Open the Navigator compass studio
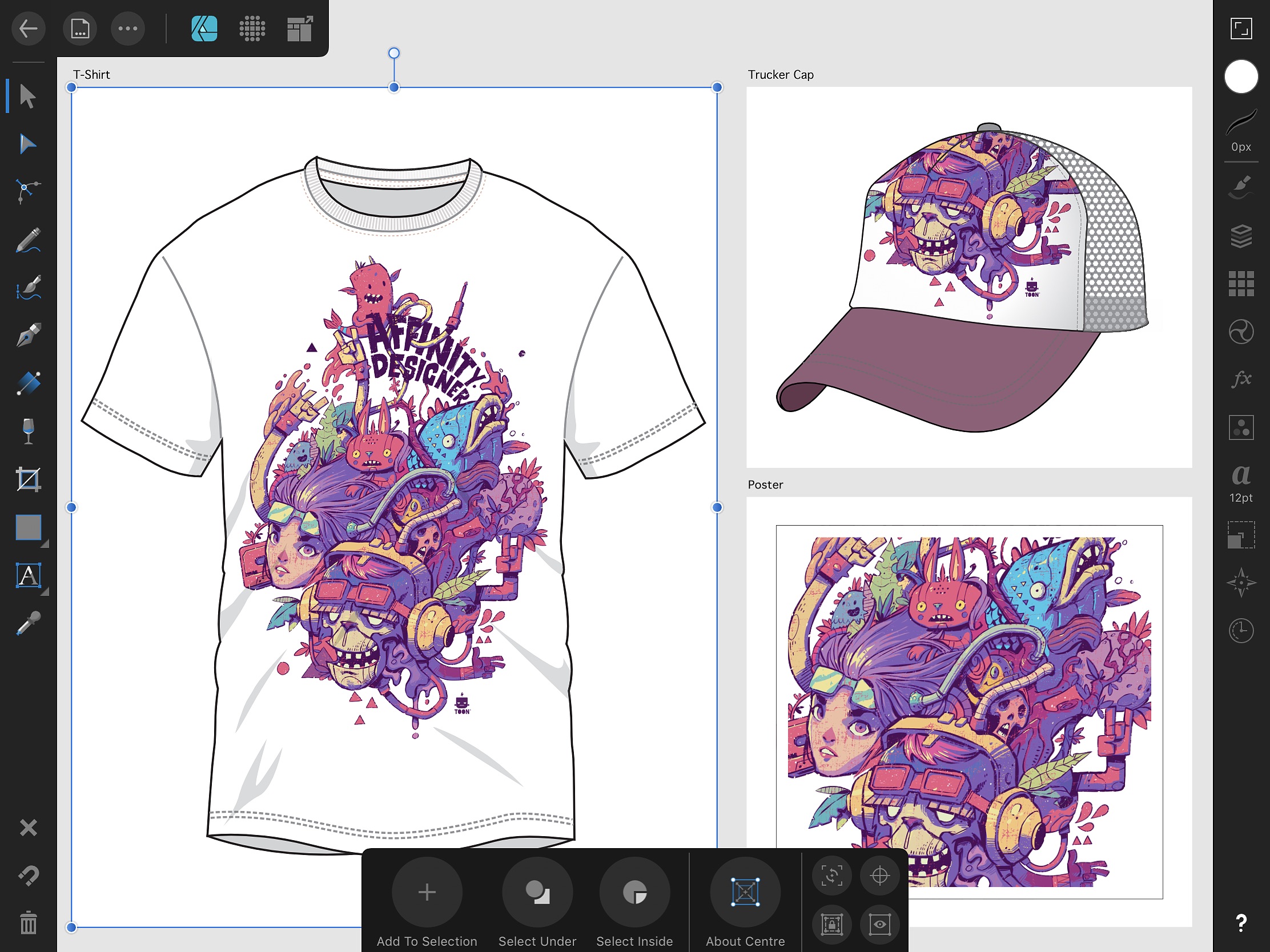This screenshot has height=952, width=1270. 1241,583
